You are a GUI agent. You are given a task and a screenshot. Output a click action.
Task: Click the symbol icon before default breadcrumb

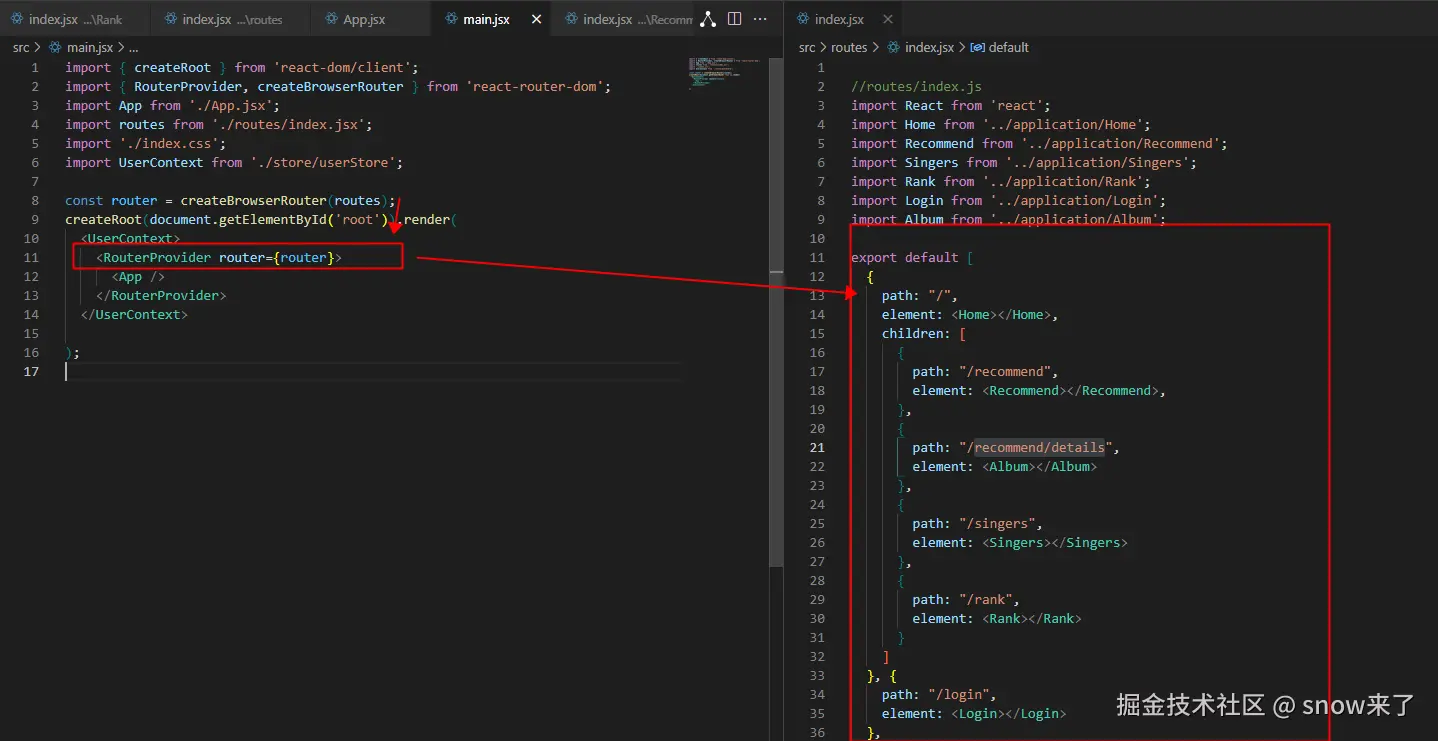978,47
